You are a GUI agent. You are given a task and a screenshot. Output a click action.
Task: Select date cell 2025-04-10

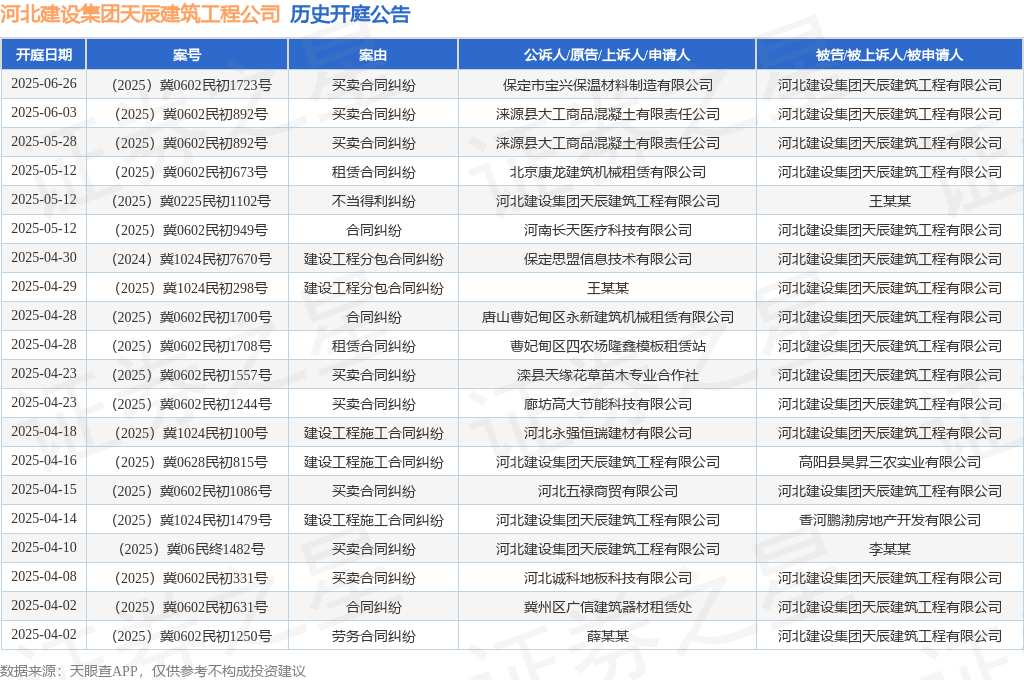(x=44, y=547)
